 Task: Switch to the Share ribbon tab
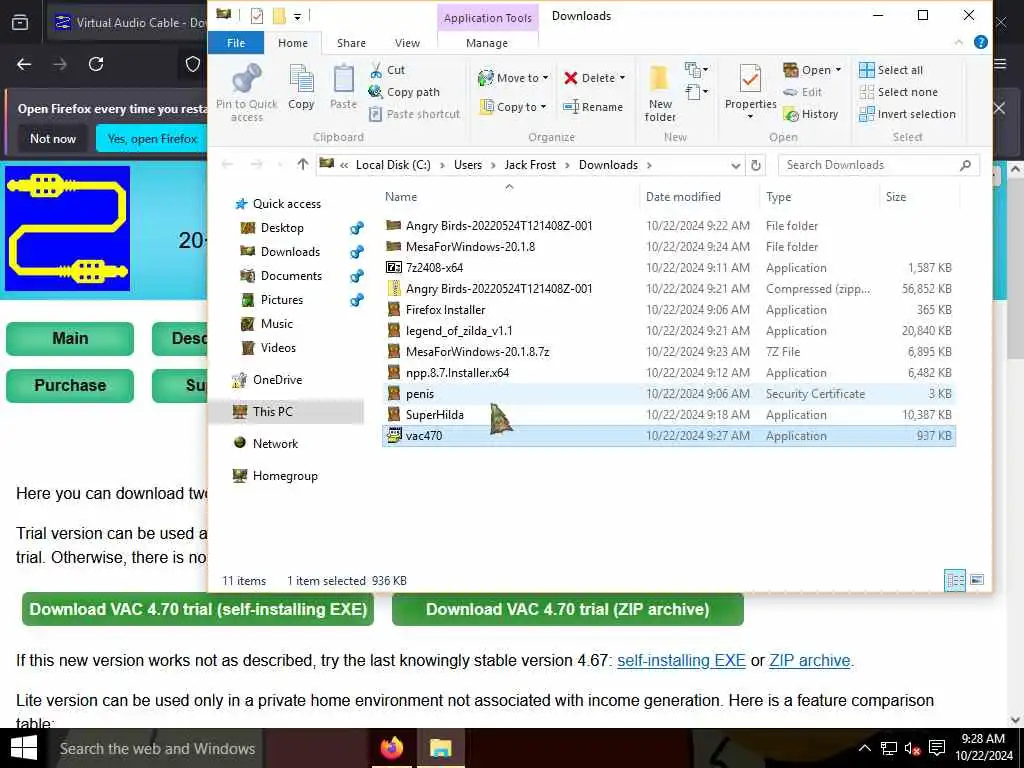(351, 43)
